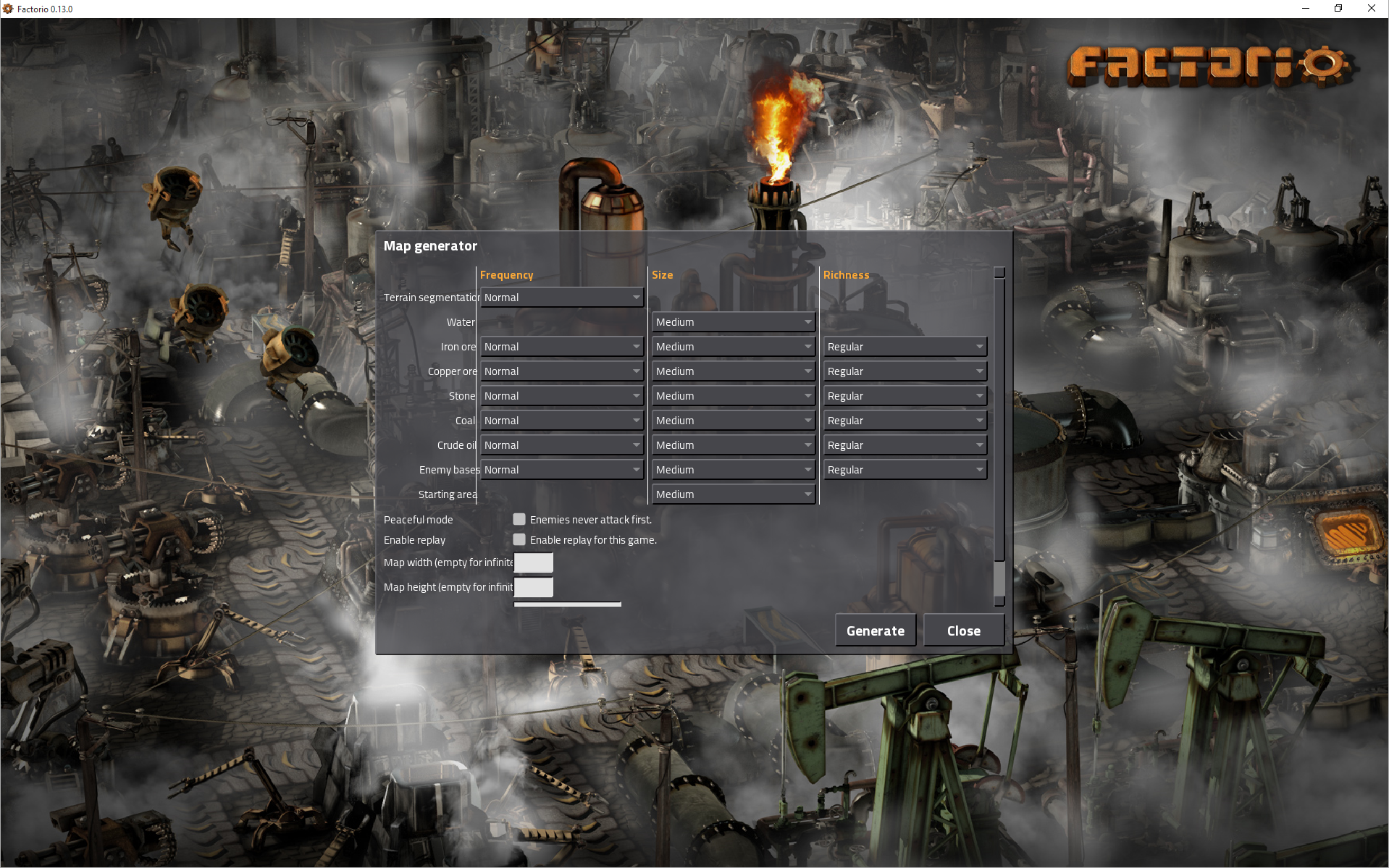Restore down the Factorio window
1389x868 pixels.
point(1338,9)
